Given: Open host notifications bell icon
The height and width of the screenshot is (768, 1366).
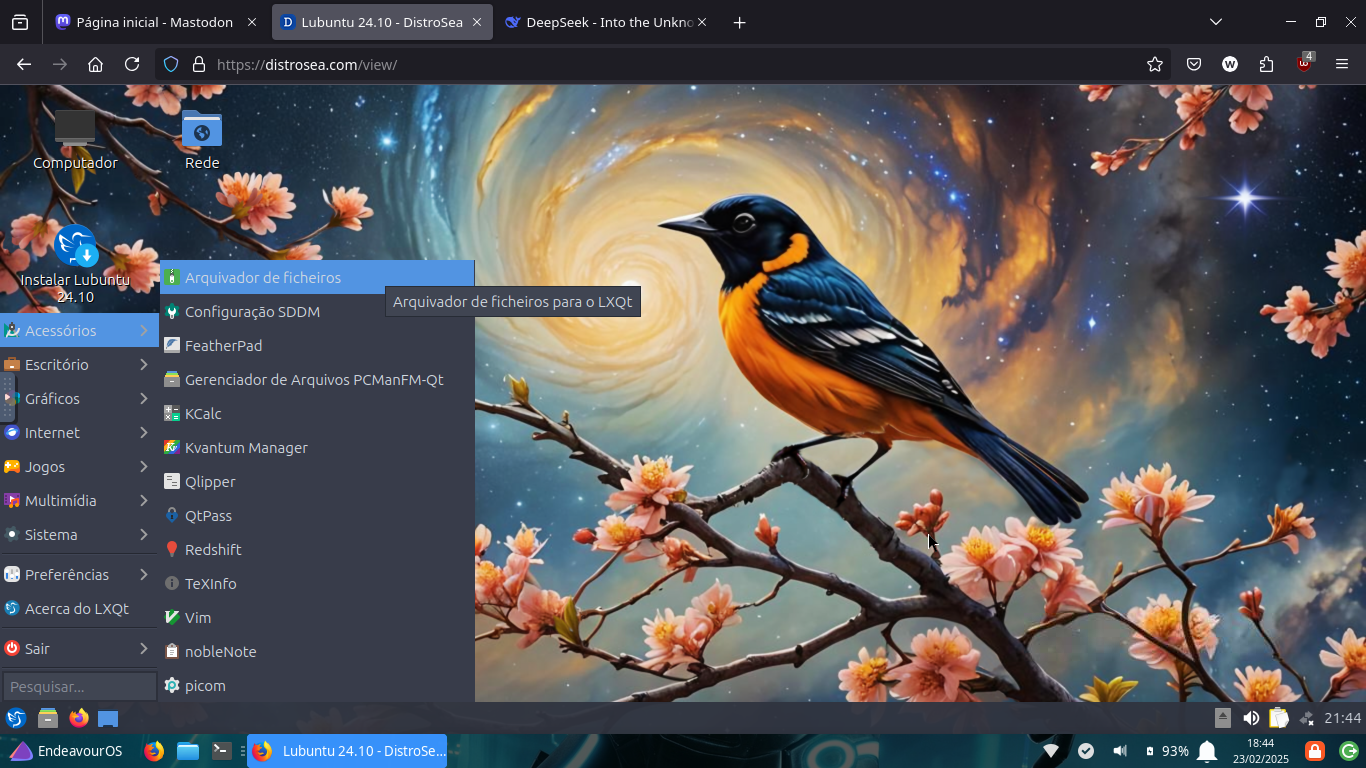Looking at the screenshot, I should 1207,751.
